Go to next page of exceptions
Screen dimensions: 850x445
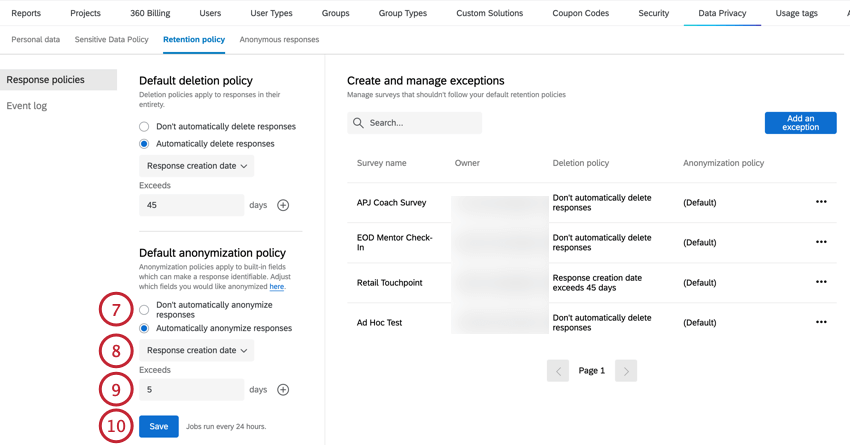click(626, 371)
